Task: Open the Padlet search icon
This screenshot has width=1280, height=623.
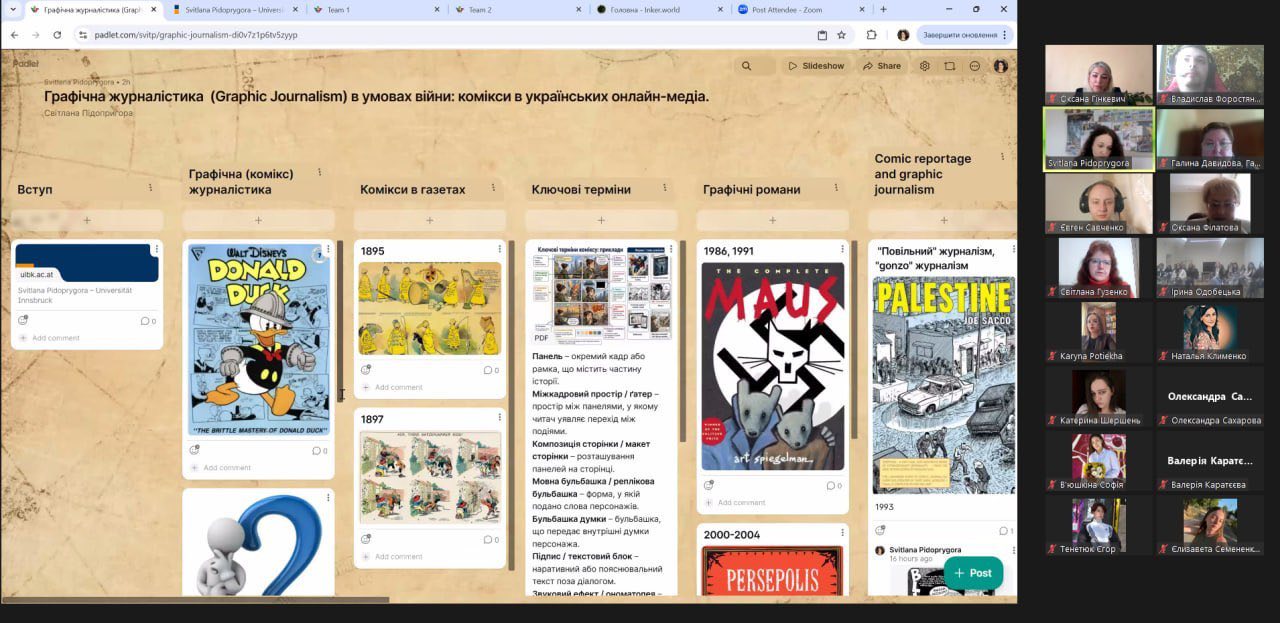Action: tap(746, 66)
